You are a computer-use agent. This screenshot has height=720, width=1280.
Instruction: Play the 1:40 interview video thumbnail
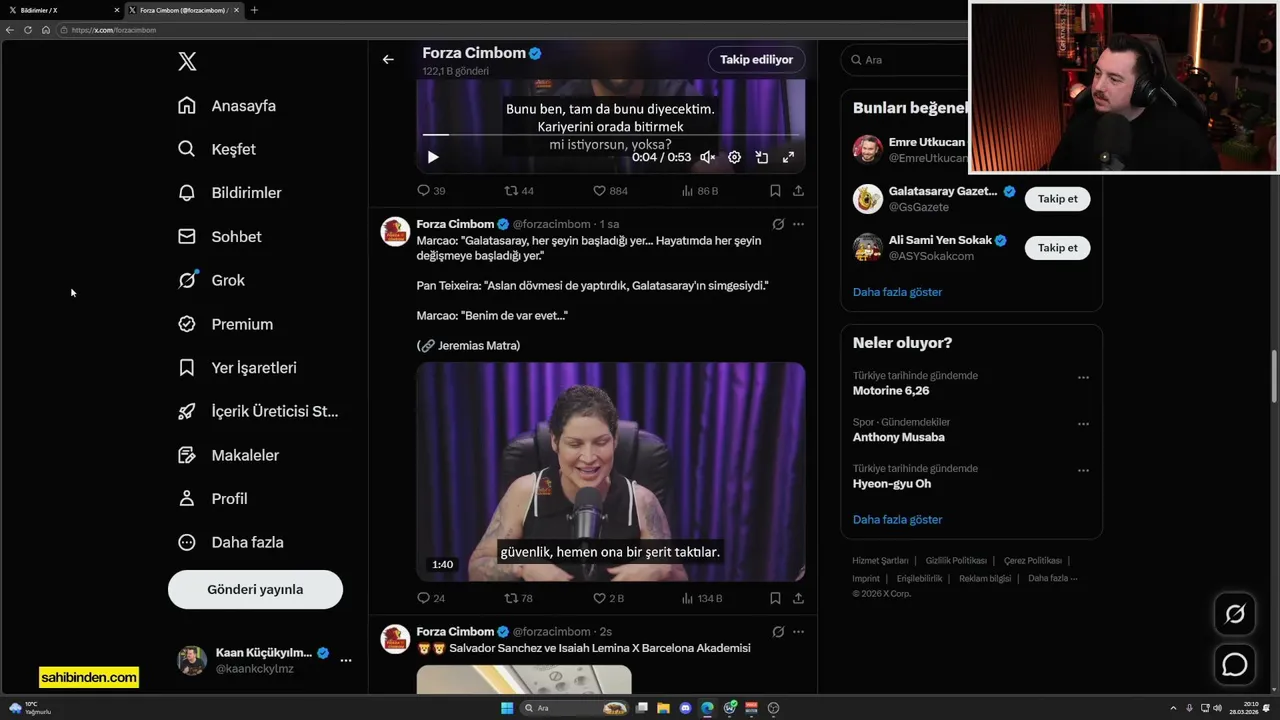click(x=610, y=471)
